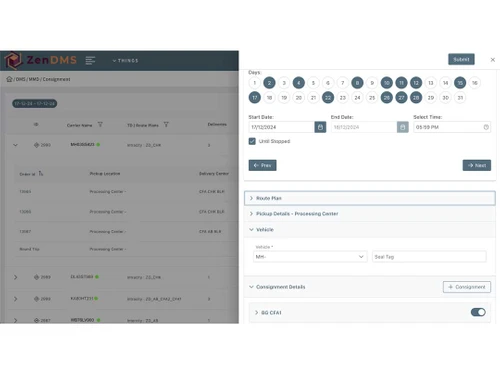
Task: Click the CFA AB BLR delivery center cell
Action: (x=210, y=231)
